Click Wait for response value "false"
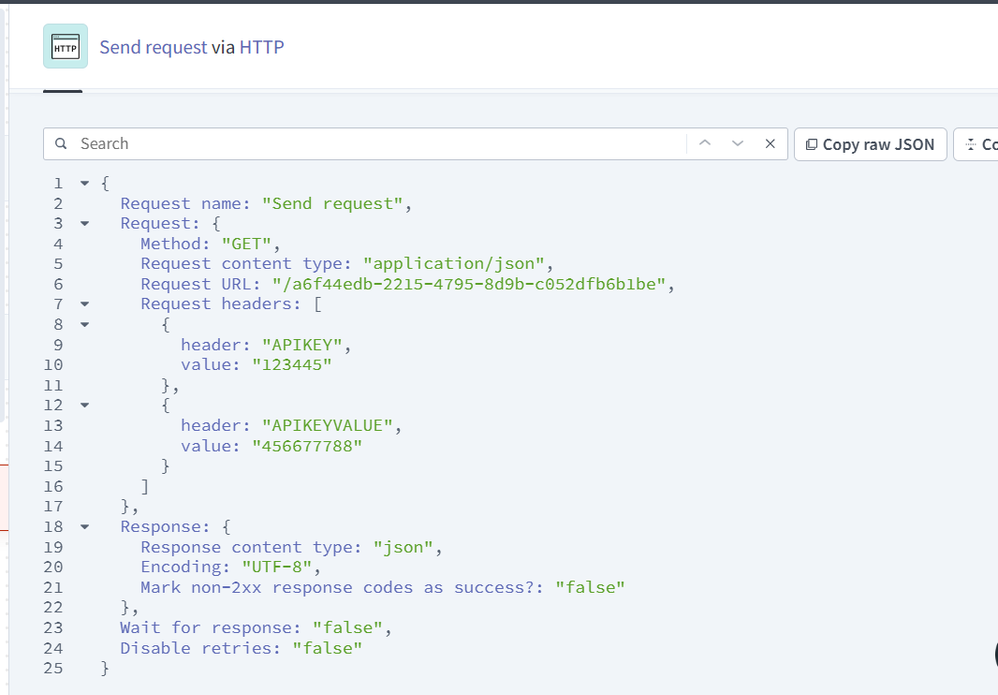The width and height of the screenshot is (998, 695). tap(348, 628)
